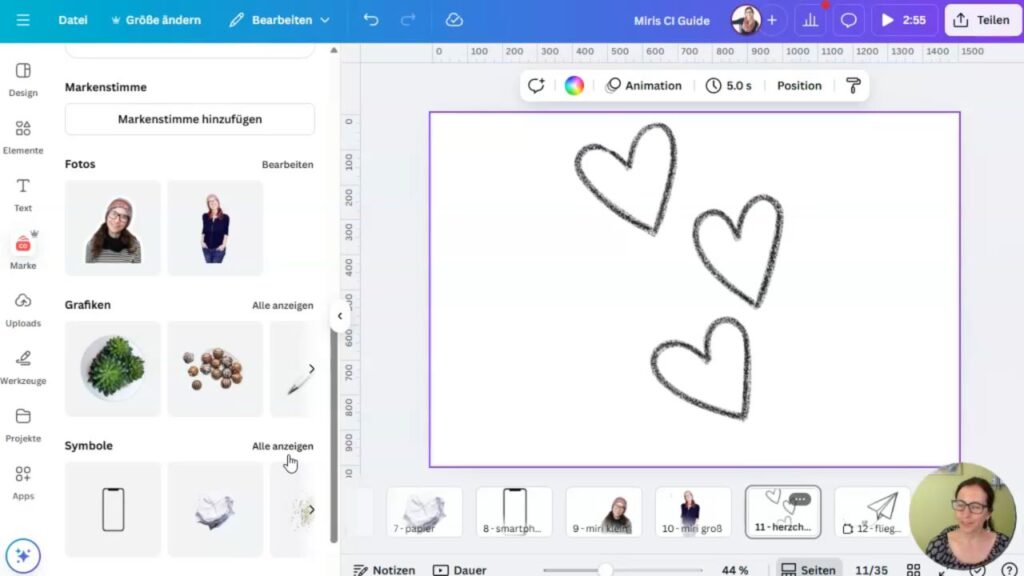Click Alle anzeigen next to Symbole
1024x576 pixels.
282,446
